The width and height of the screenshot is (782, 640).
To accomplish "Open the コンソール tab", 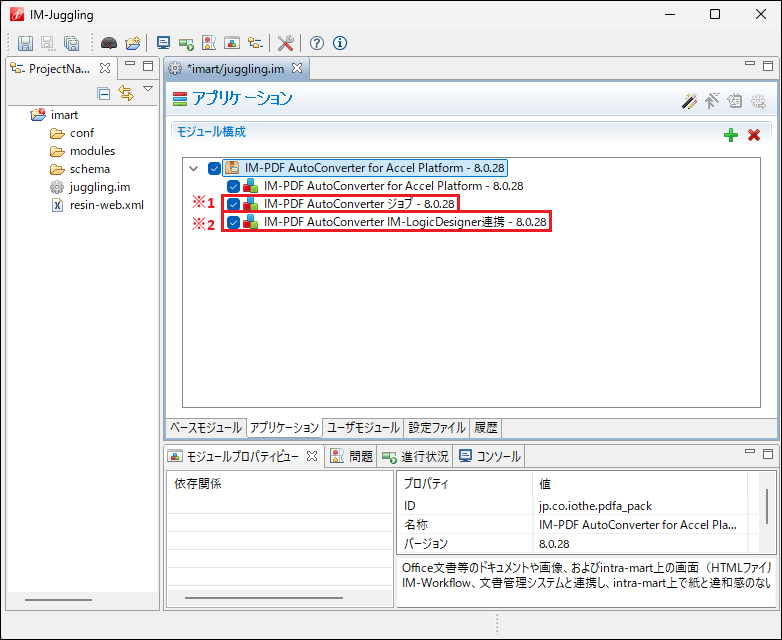I will point(490,456).
